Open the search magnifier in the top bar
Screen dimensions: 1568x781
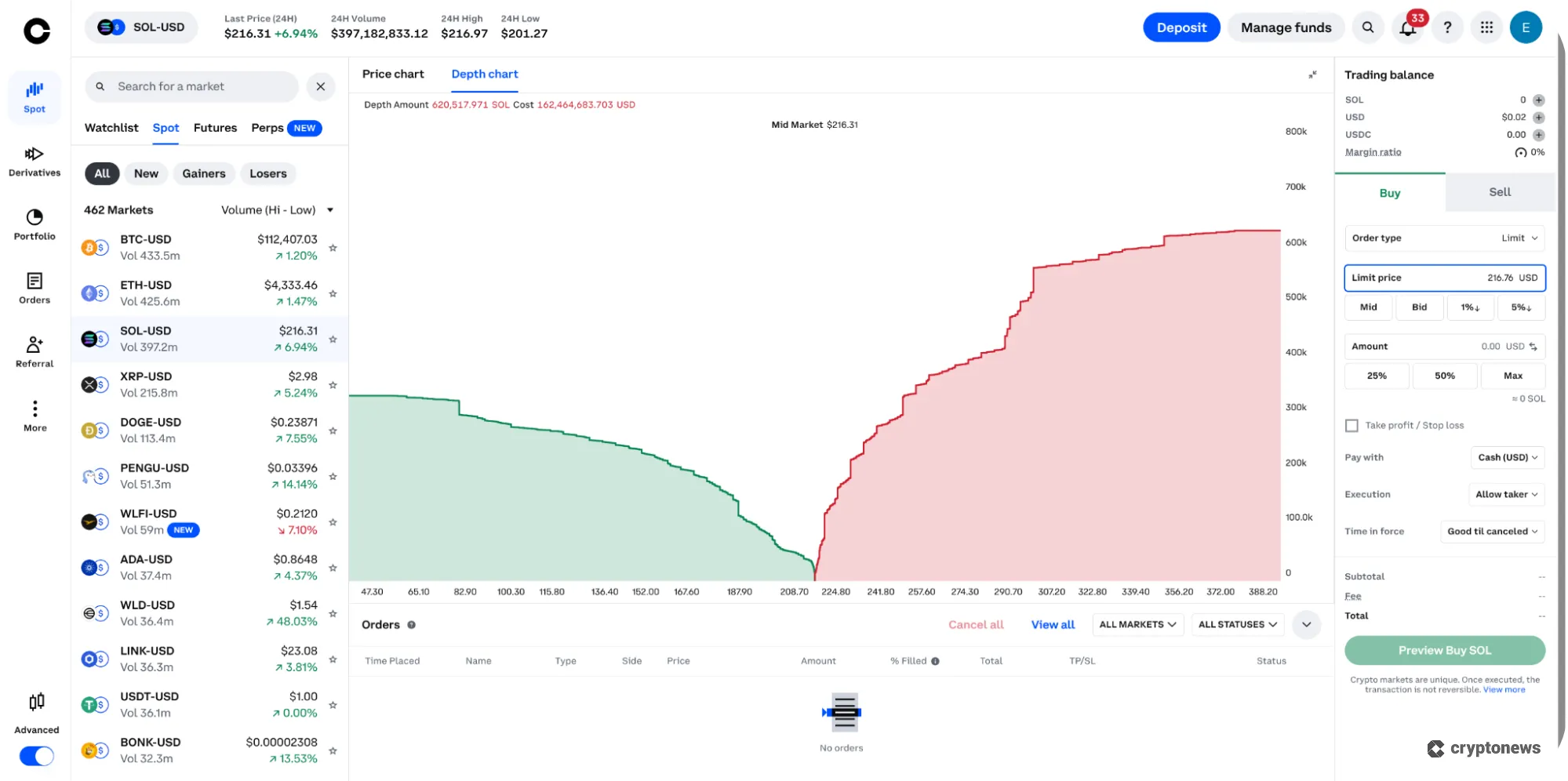click(1368, 27)
